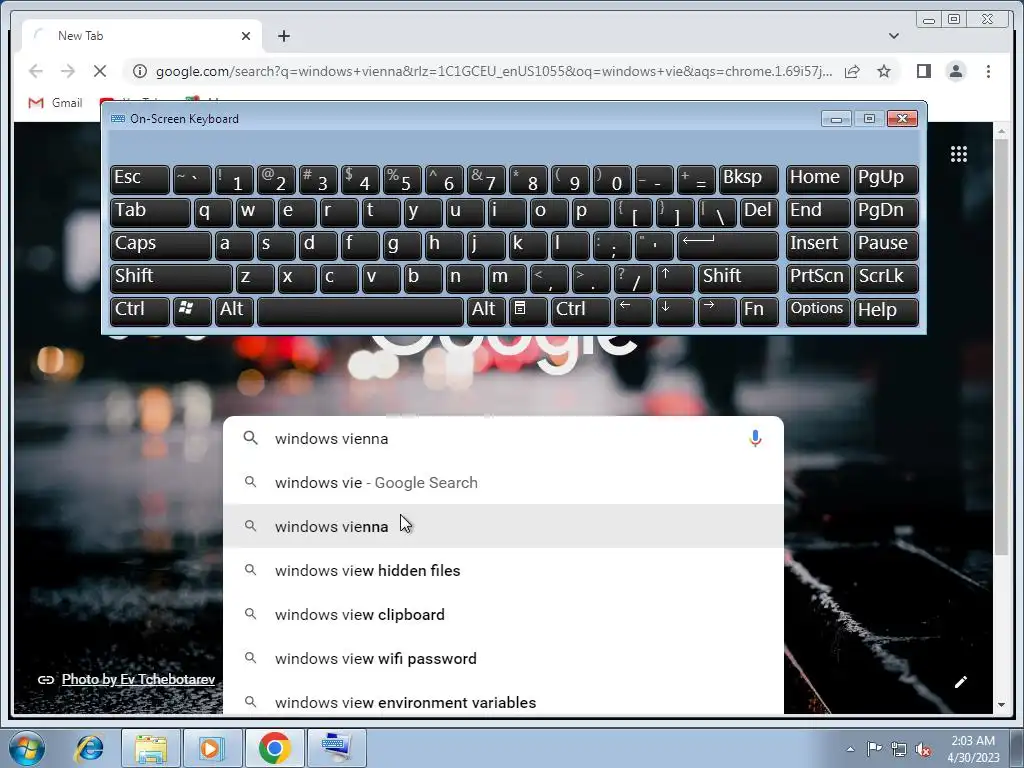The image size is (1024, 768).
Task: Toggle left Ctrl key on On-Screen Keyboard
Action: (x=140, y=311)
